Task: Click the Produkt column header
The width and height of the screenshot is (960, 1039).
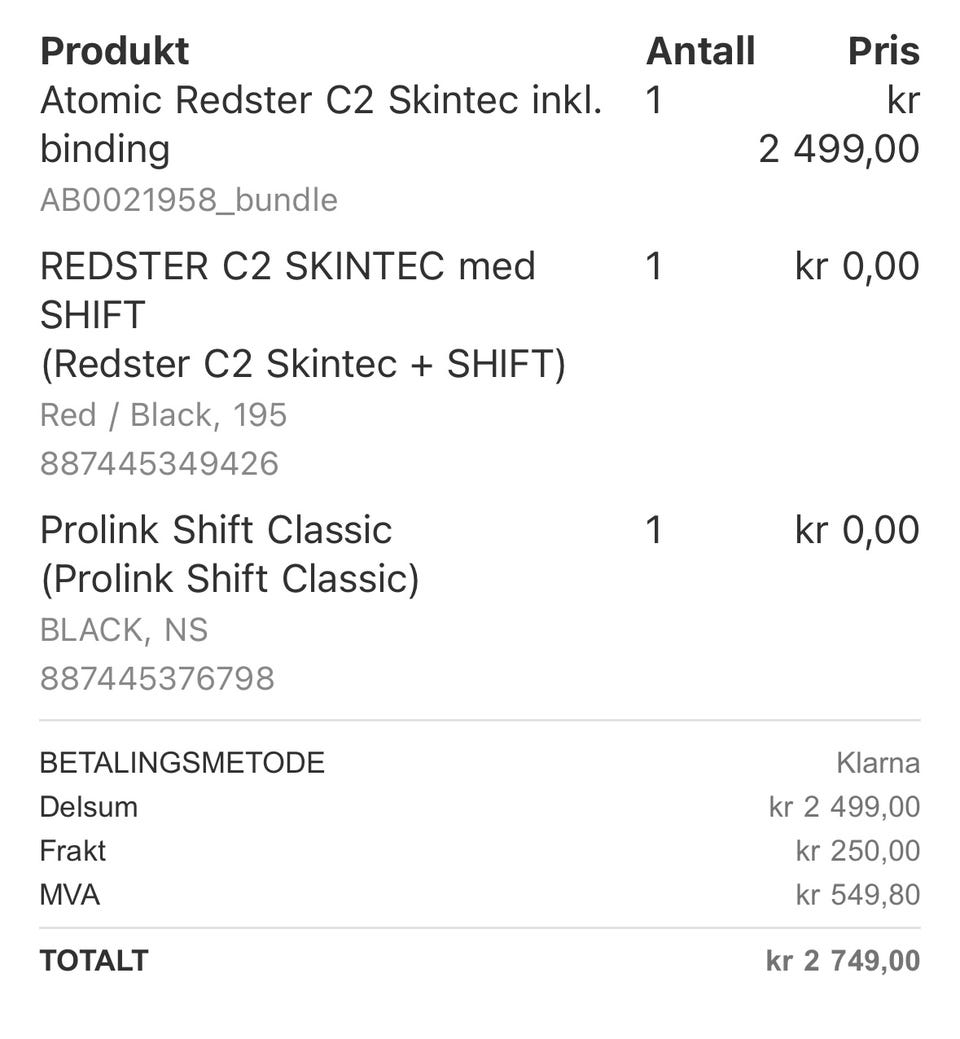Action: (x=114, y=50)
